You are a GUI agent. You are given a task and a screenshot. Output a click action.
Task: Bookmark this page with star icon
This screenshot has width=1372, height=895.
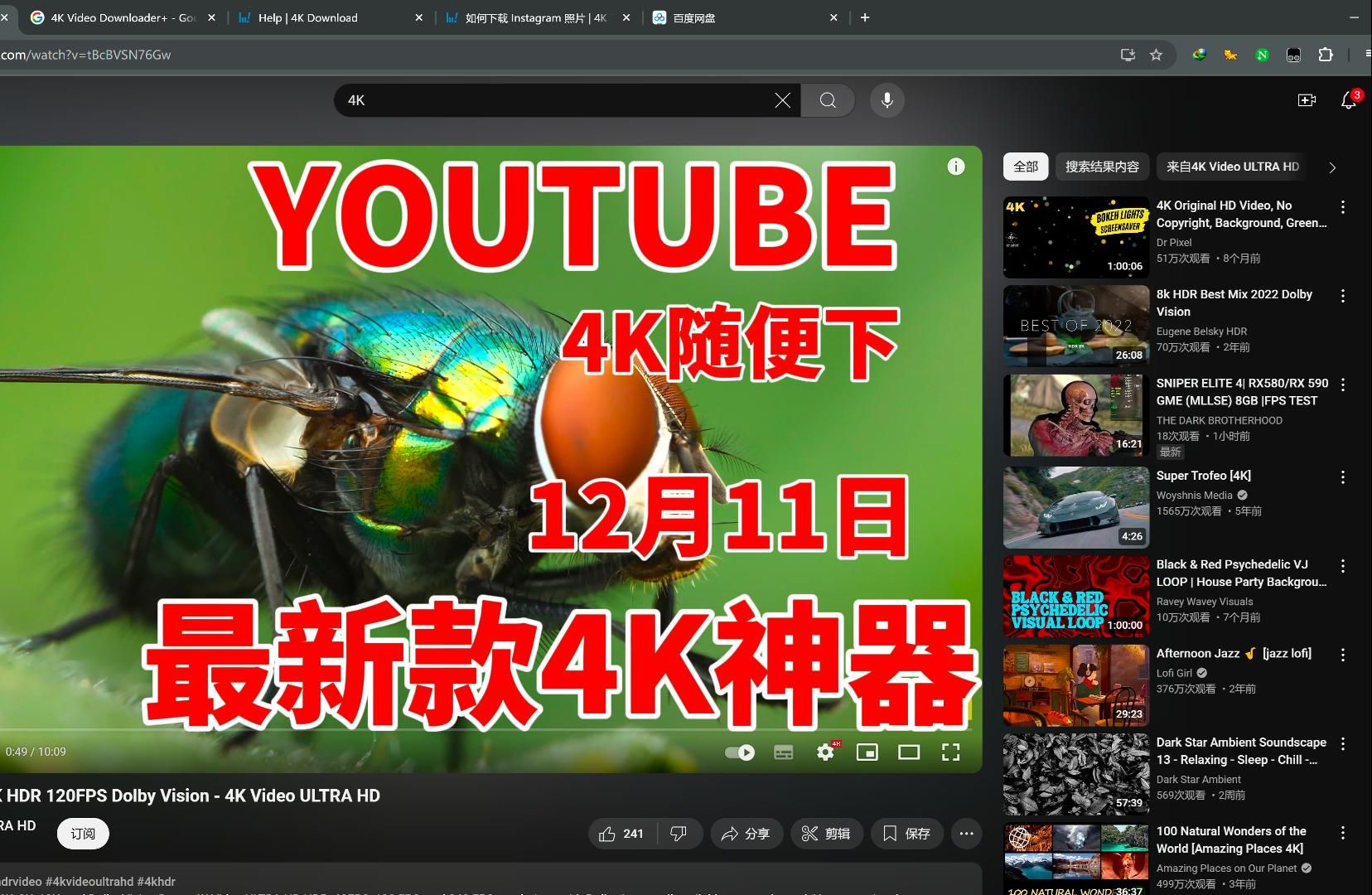(x=1157, y=55)
